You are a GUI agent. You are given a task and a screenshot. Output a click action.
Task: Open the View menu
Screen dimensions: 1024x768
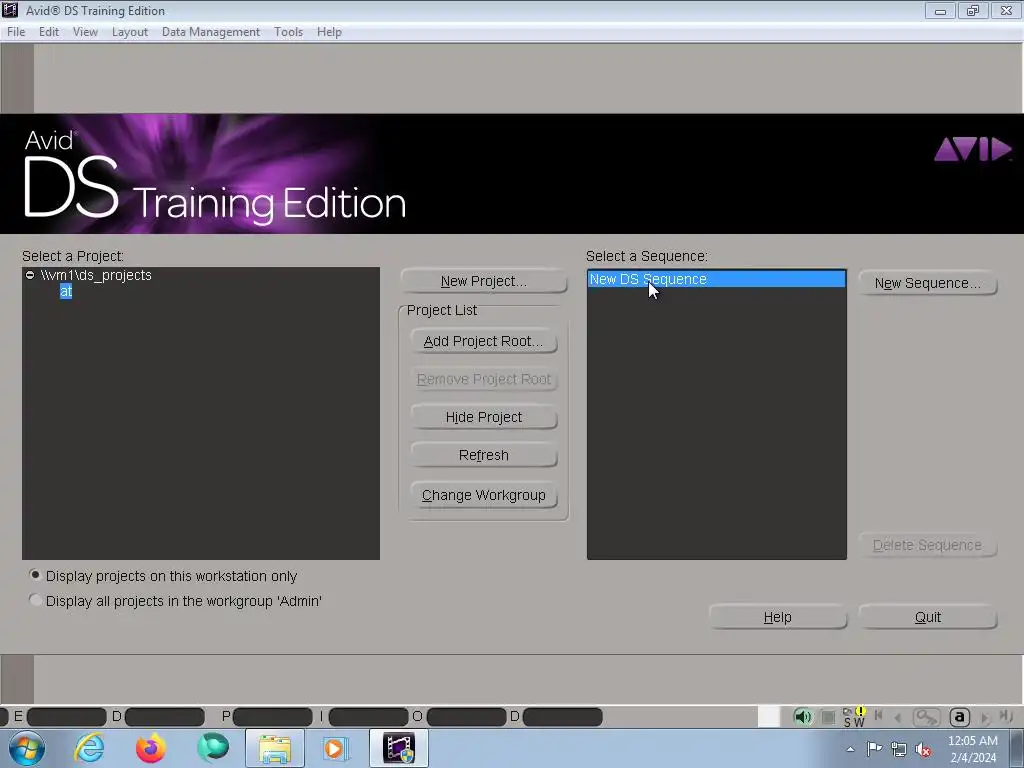tap(85, 32)
